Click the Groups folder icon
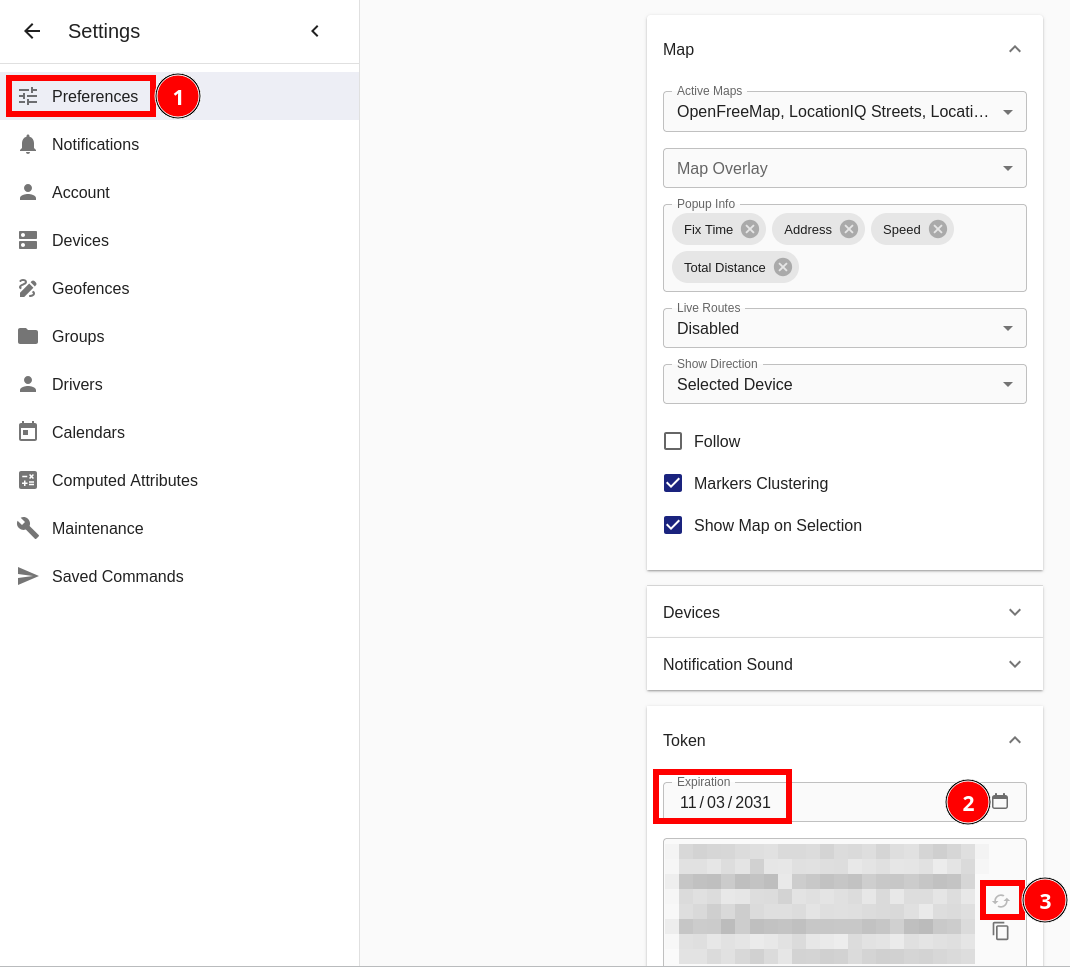The width and height of the screenshot is (1070, 967). (x=28, y=336)
